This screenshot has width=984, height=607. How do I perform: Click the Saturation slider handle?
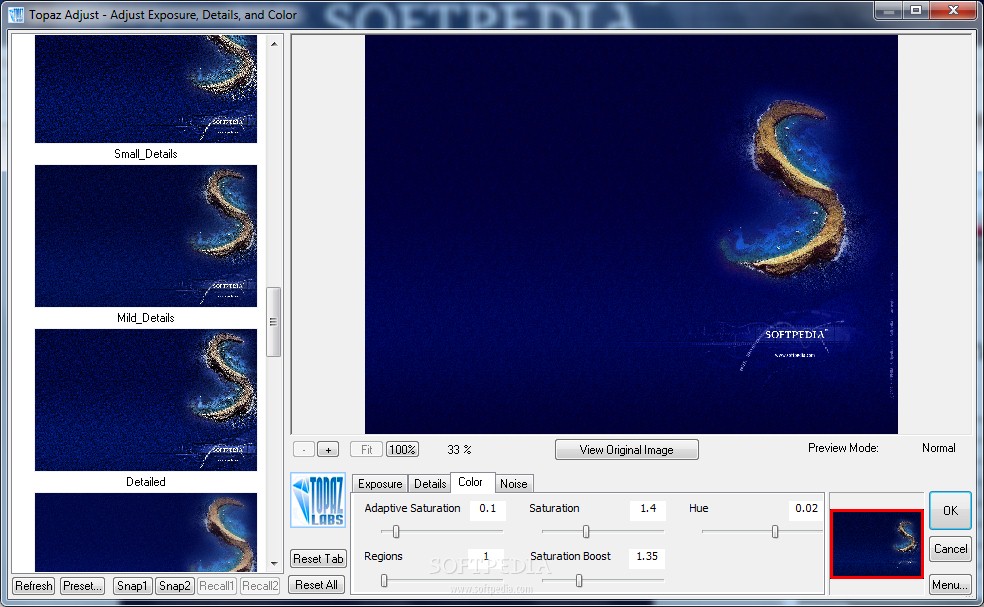[586, 532]
